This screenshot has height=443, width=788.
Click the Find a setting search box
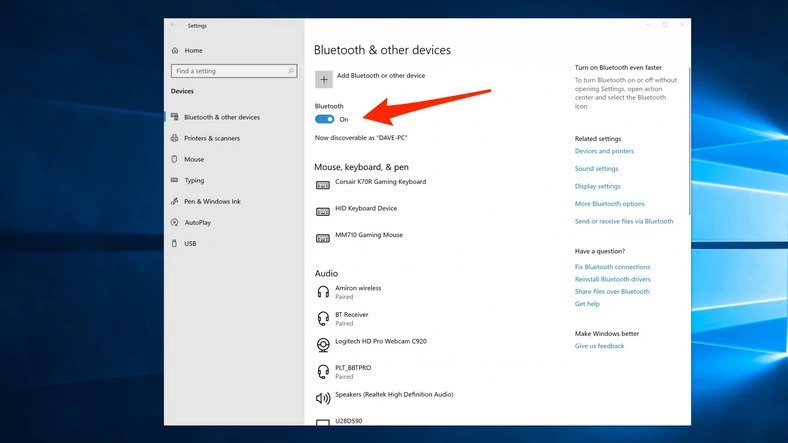click(234, 71)
